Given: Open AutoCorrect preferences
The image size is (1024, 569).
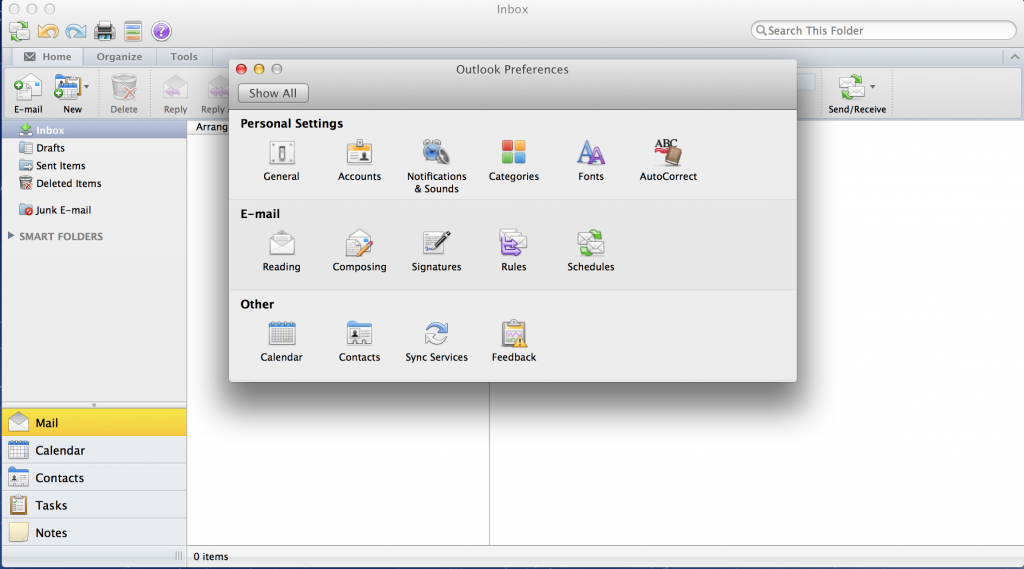Looking at the screenshot, I should 667,161.
